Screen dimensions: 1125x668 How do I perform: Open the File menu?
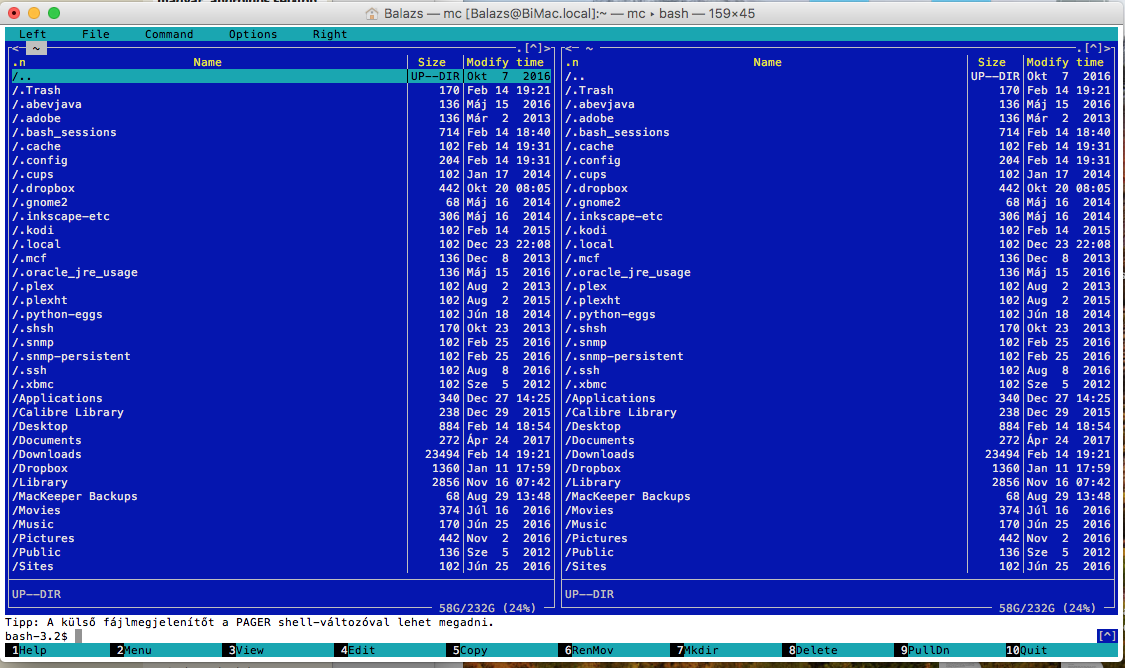point(95,34)
